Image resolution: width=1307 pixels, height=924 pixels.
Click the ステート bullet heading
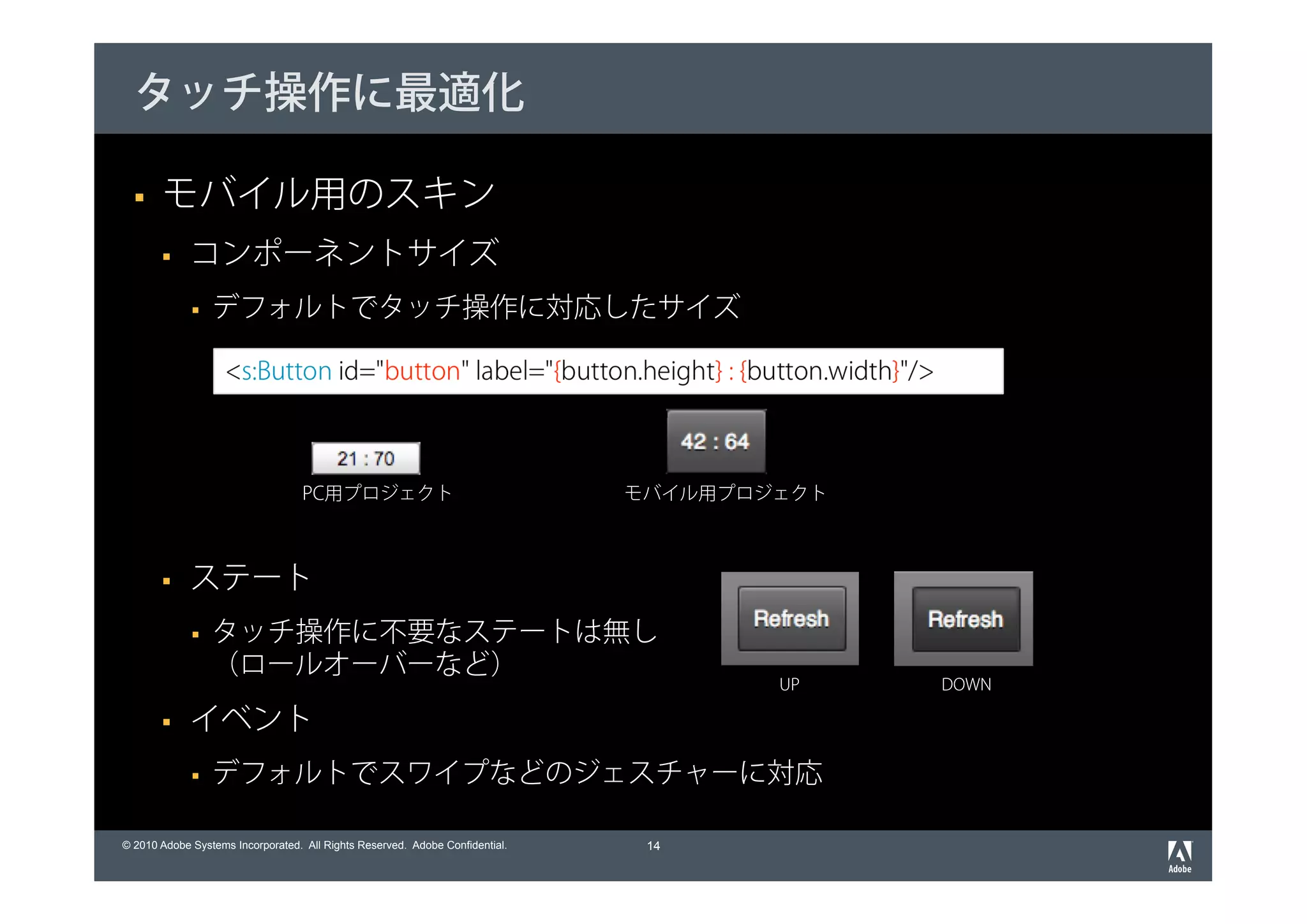coord(250,577)
